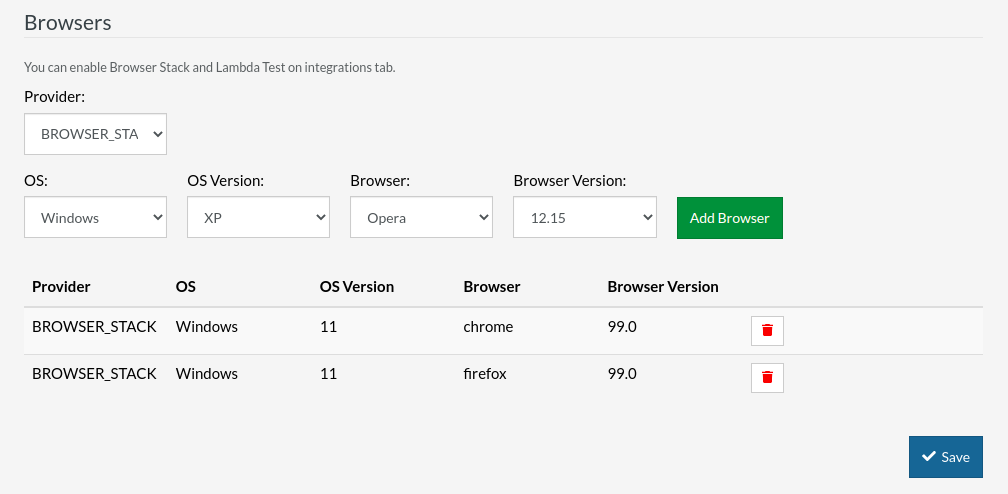Screen dimensions: 1008x494
Task: Click the Browsers section heading
Action: click(x=68, y=22)
